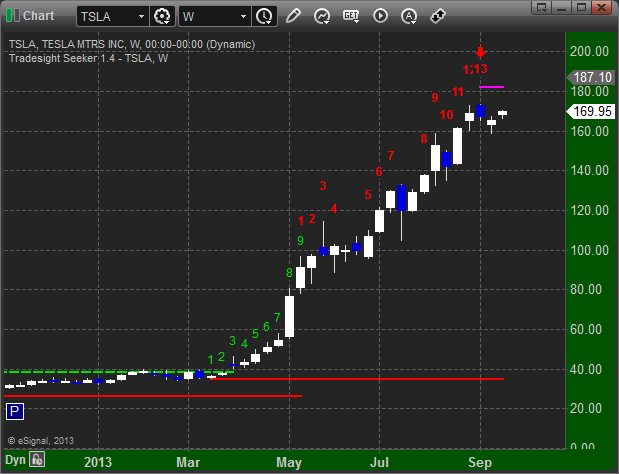This screenshot has width=619, height=474.
Task: Click the 187.10 price marker tag
Action: click(590, 77)
